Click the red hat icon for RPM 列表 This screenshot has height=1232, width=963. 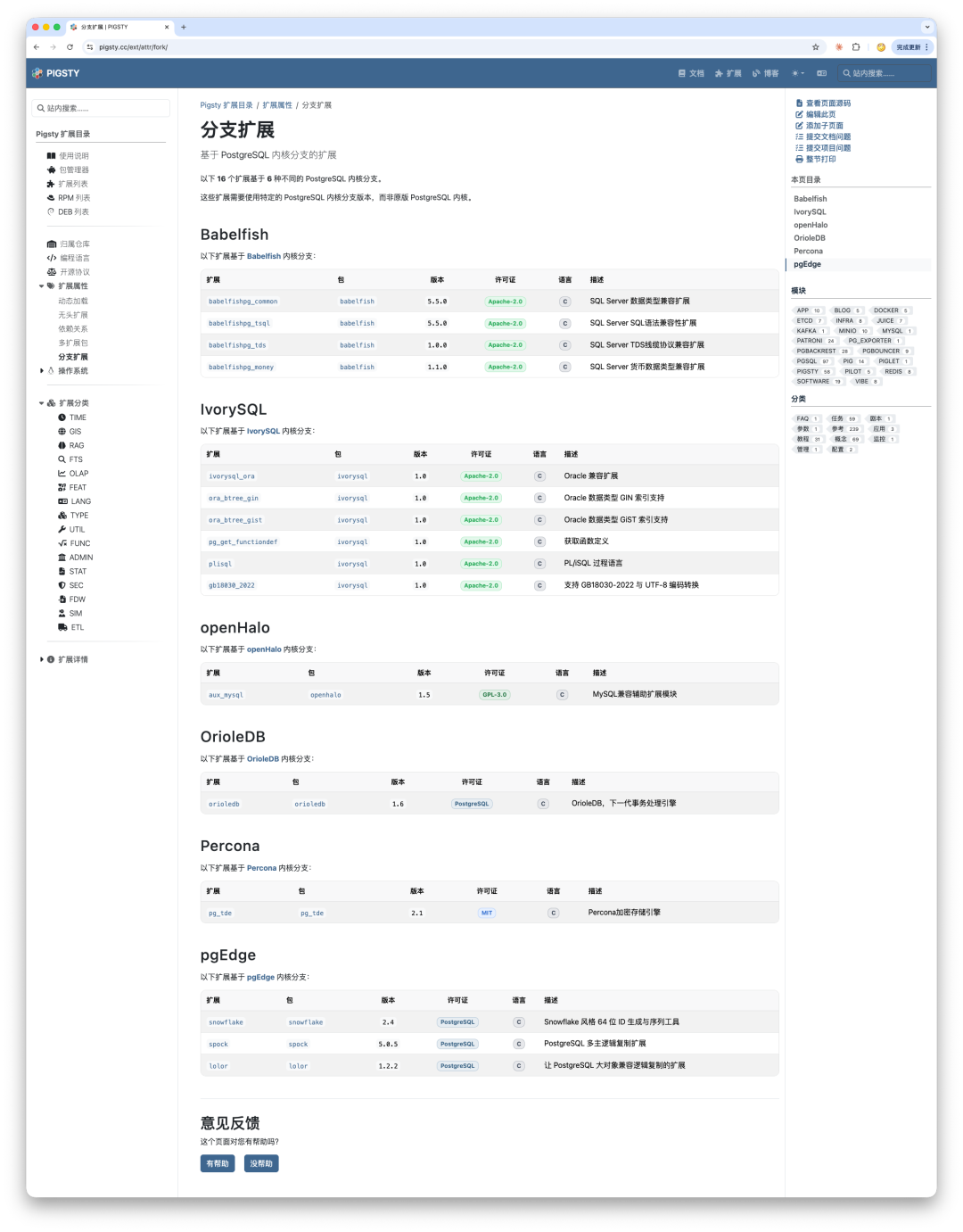(x=51, y=198)
